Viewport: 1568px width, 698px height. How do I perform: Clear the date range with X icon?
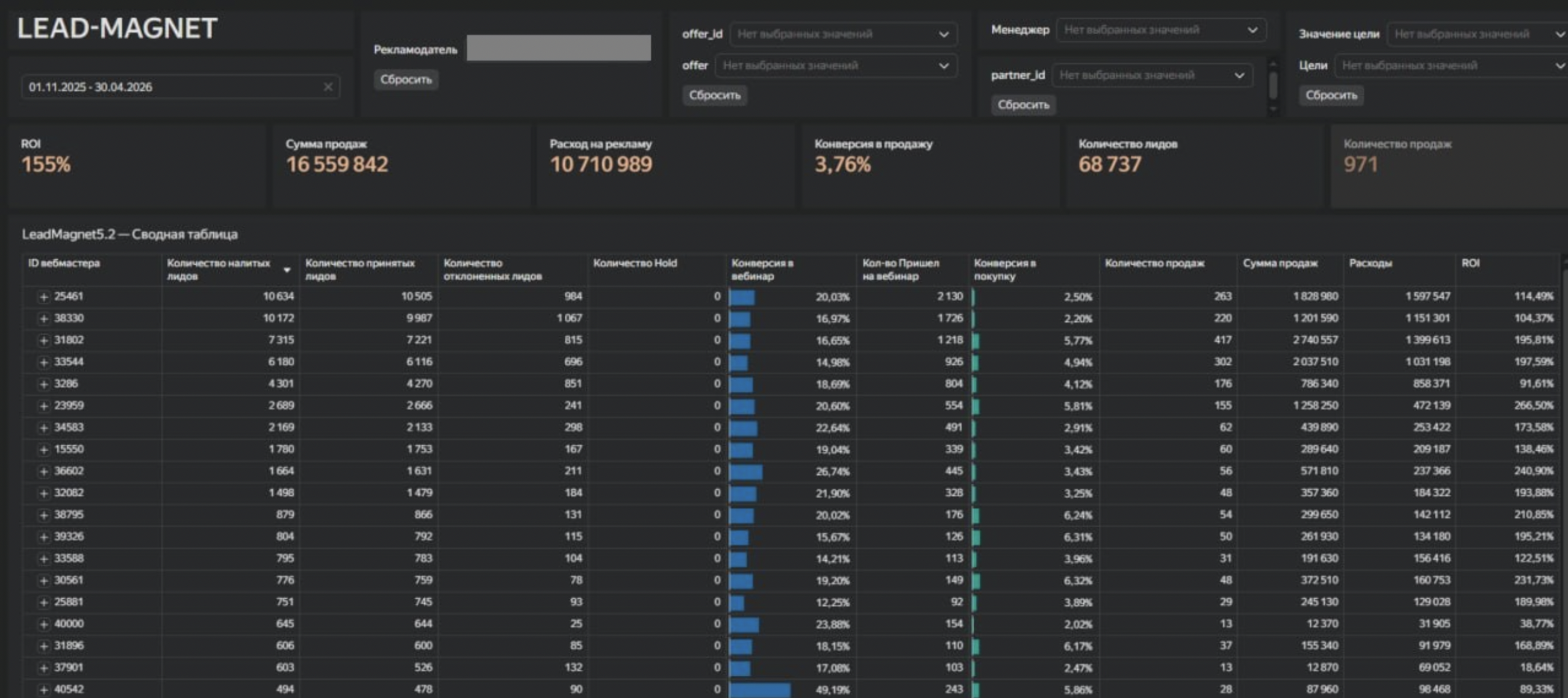[328, 87]
